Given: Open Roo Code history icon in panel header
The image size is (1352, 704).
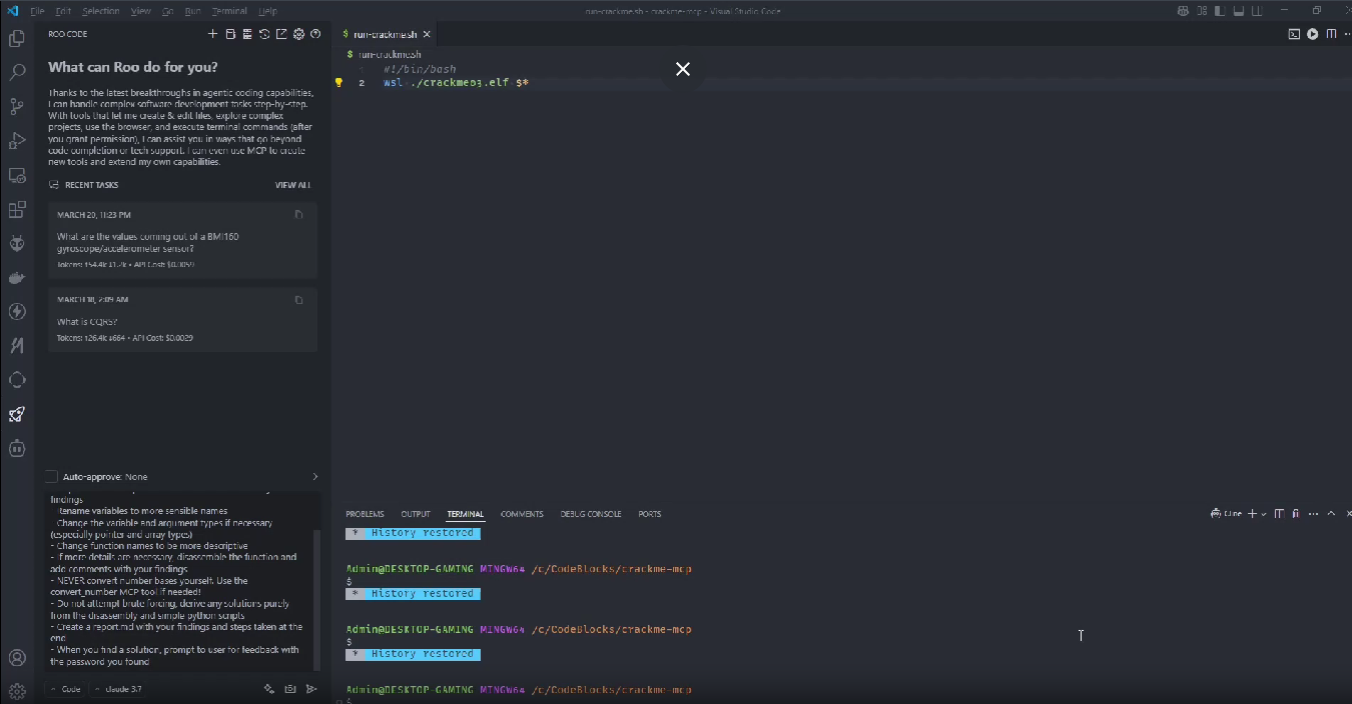Looking at the screenshot, I should 264,34.
